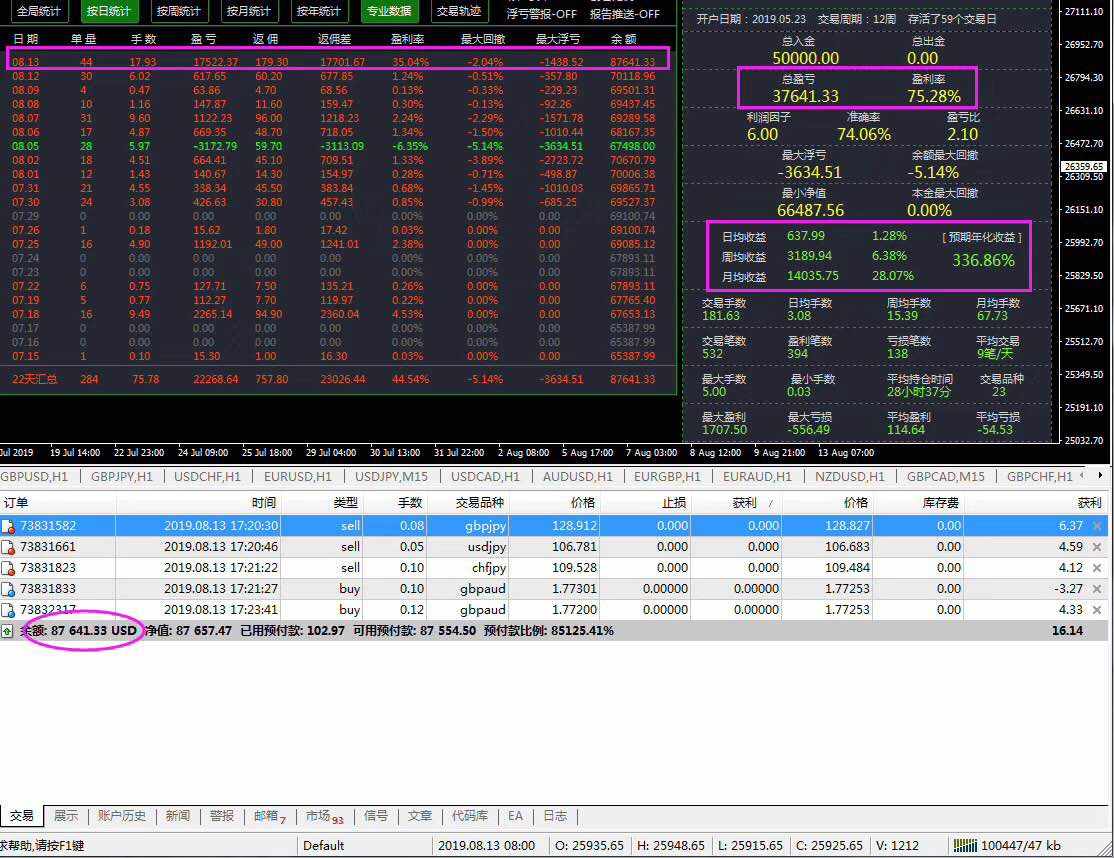Open the 账户历史 account history tab
Image resolution: width=1114 pixels, height=858 pixels.
[121, 816]
